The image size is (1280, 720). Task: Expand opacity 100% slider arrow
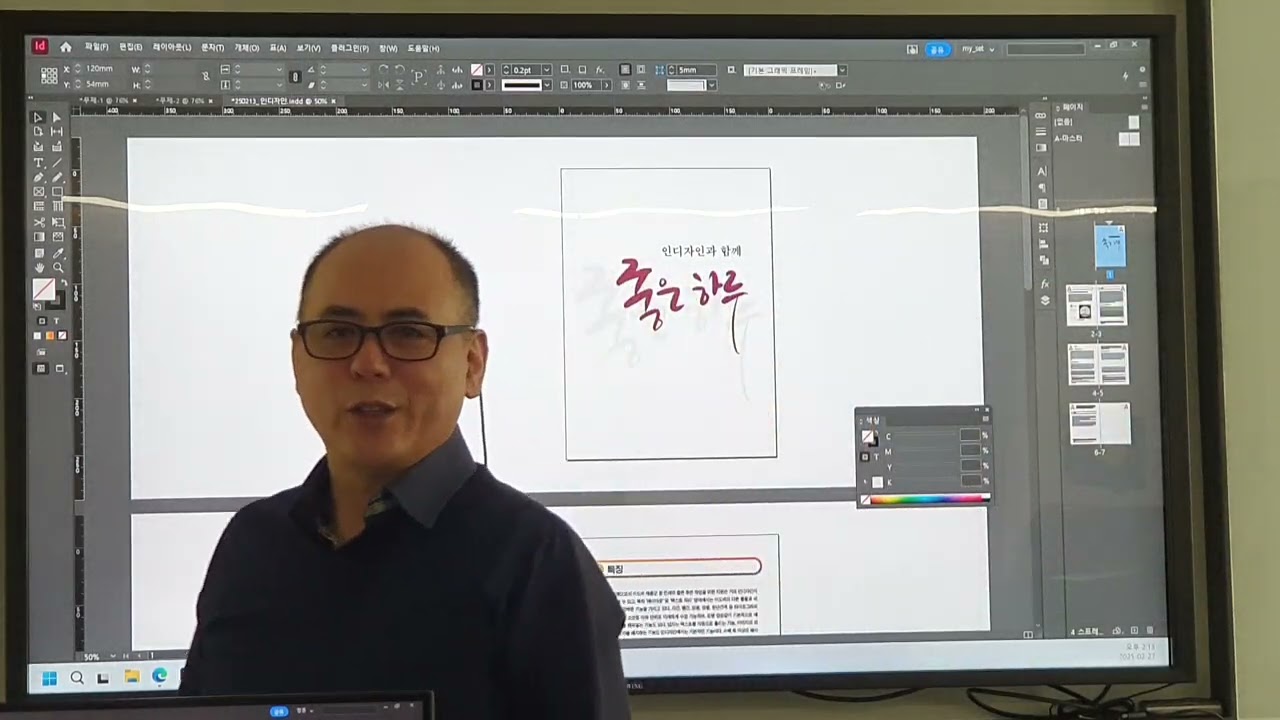pyautogui.click(x=608, y=85)
